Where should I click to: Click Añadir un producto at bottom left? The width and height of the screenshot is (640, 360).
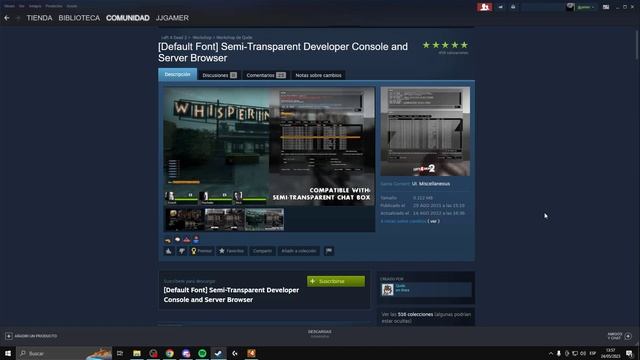[x=31, y=336]
